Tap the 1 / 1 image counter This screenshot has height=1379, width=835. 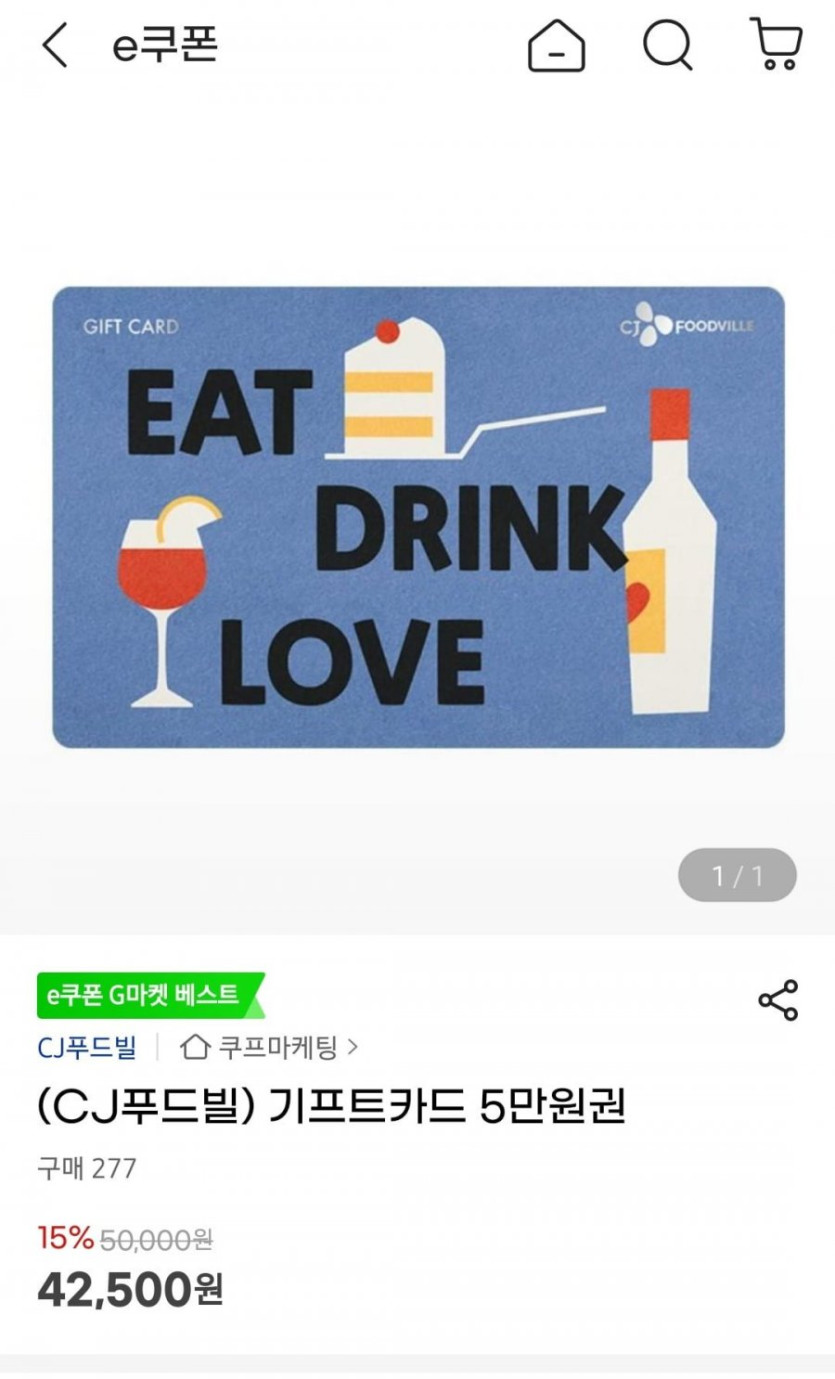pyautogui.click(x=737, y=876)
